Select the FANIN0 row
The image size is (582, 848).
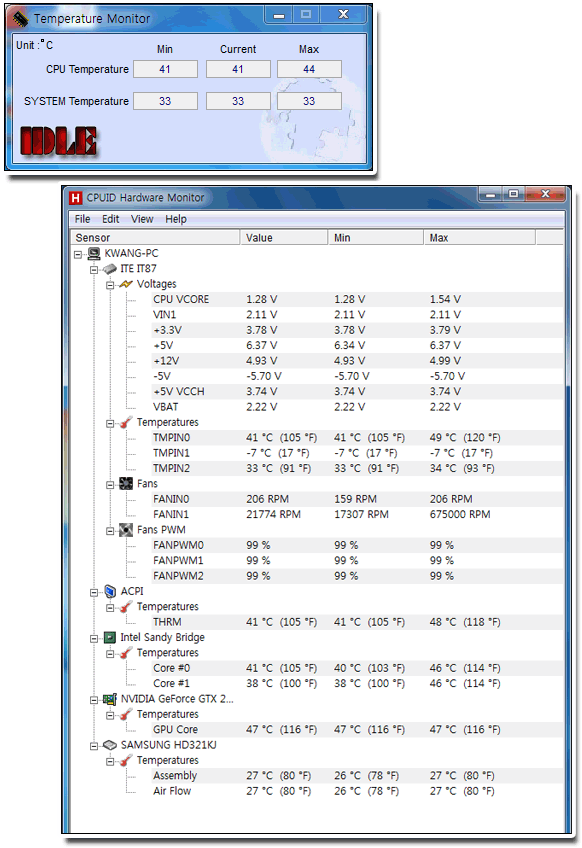click(357, 499)
